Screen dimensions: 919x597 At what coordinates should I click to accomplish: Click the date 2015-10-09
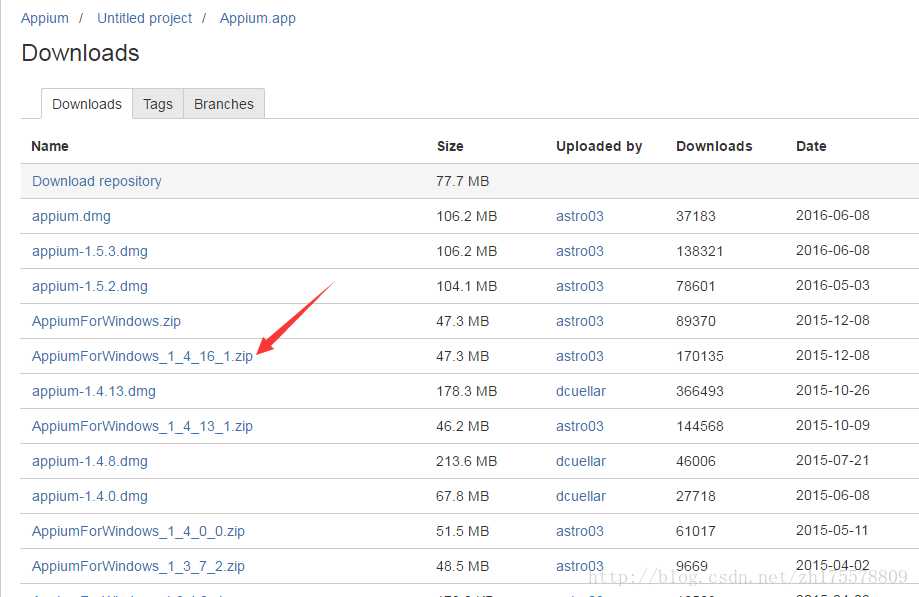coord(833,425)
